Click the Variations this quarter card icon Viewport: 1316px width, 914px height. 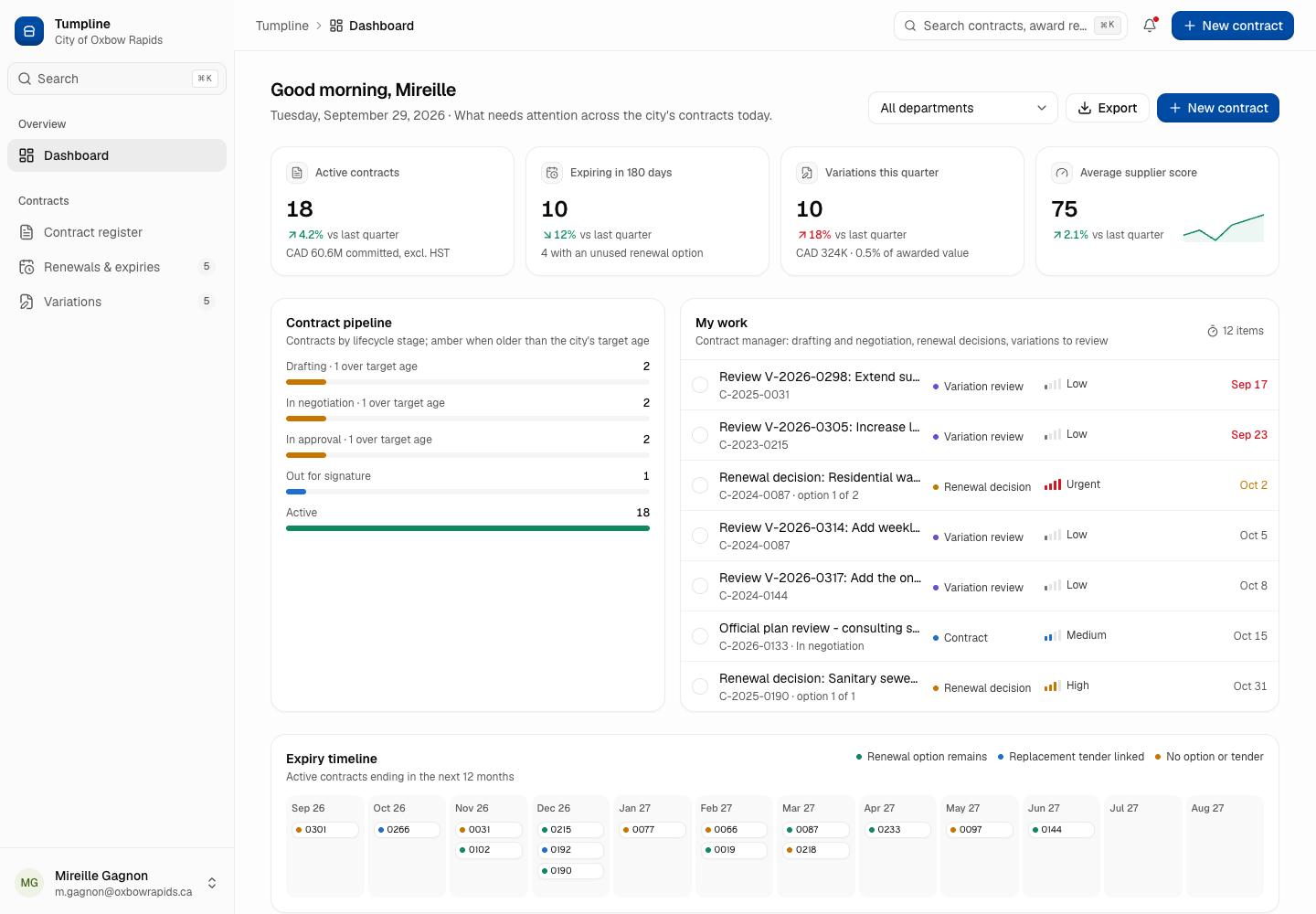(807, 173)
